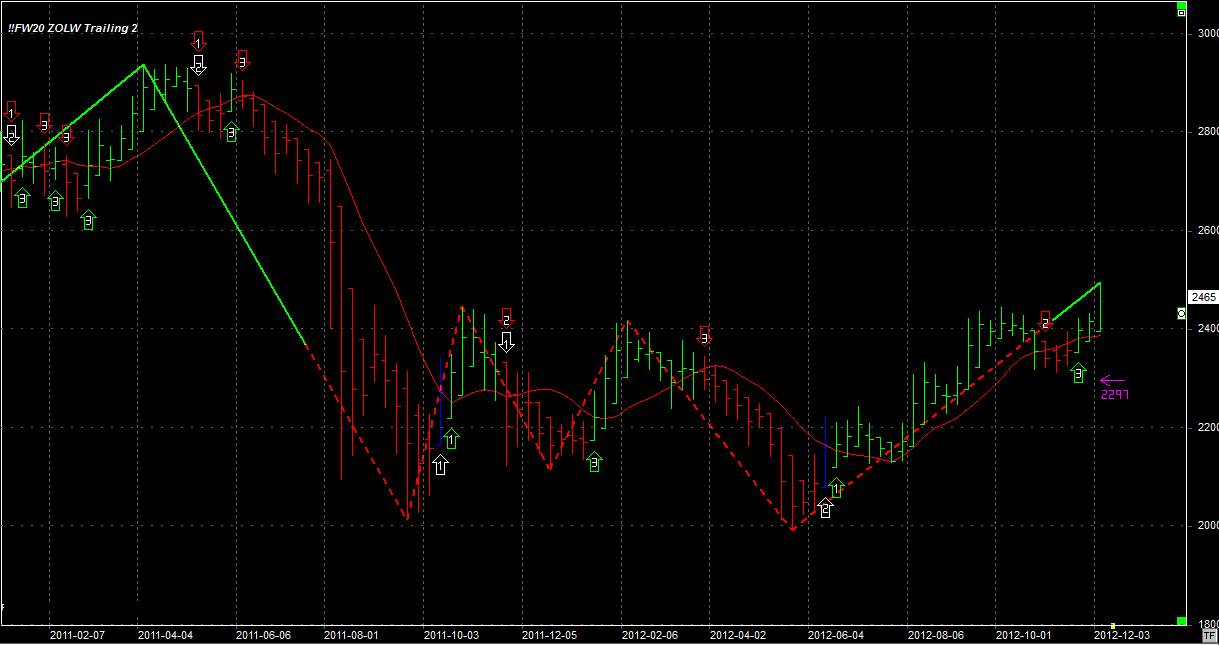Screen dimensions: 1219x645
Task: Click the green square at the bottom-right corner
Action: [1181, 622]
